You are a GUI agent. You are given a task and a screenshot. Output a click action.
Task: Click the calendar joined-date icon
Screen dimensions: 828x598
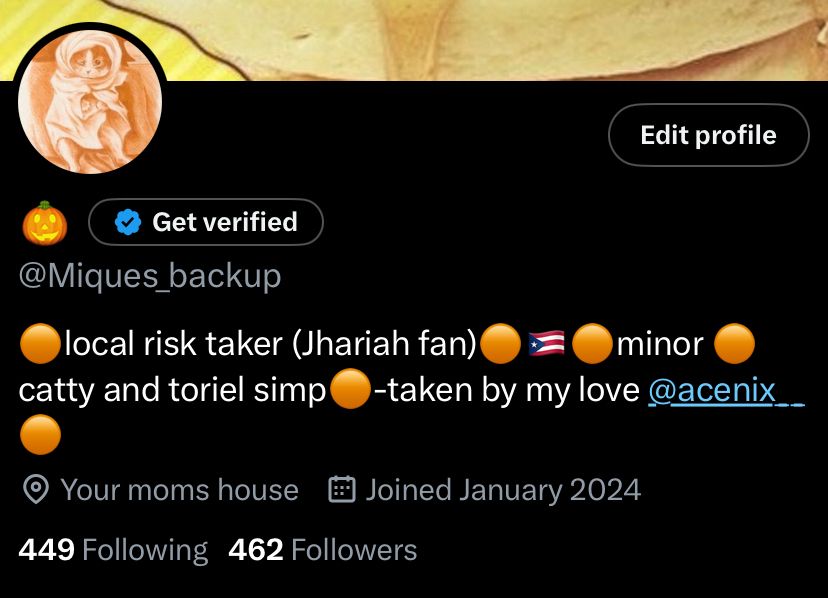coord(342,489)
